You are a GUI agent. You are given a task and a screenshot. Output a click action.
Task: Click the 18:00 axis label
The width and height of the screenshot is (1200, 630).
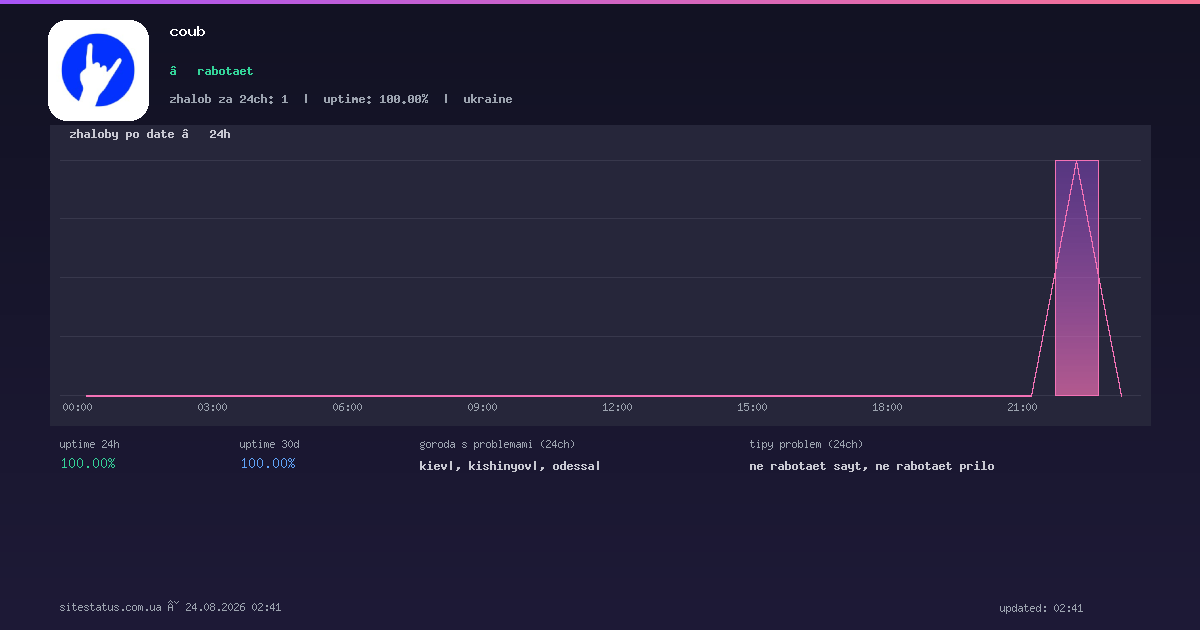tap(887, 407)
